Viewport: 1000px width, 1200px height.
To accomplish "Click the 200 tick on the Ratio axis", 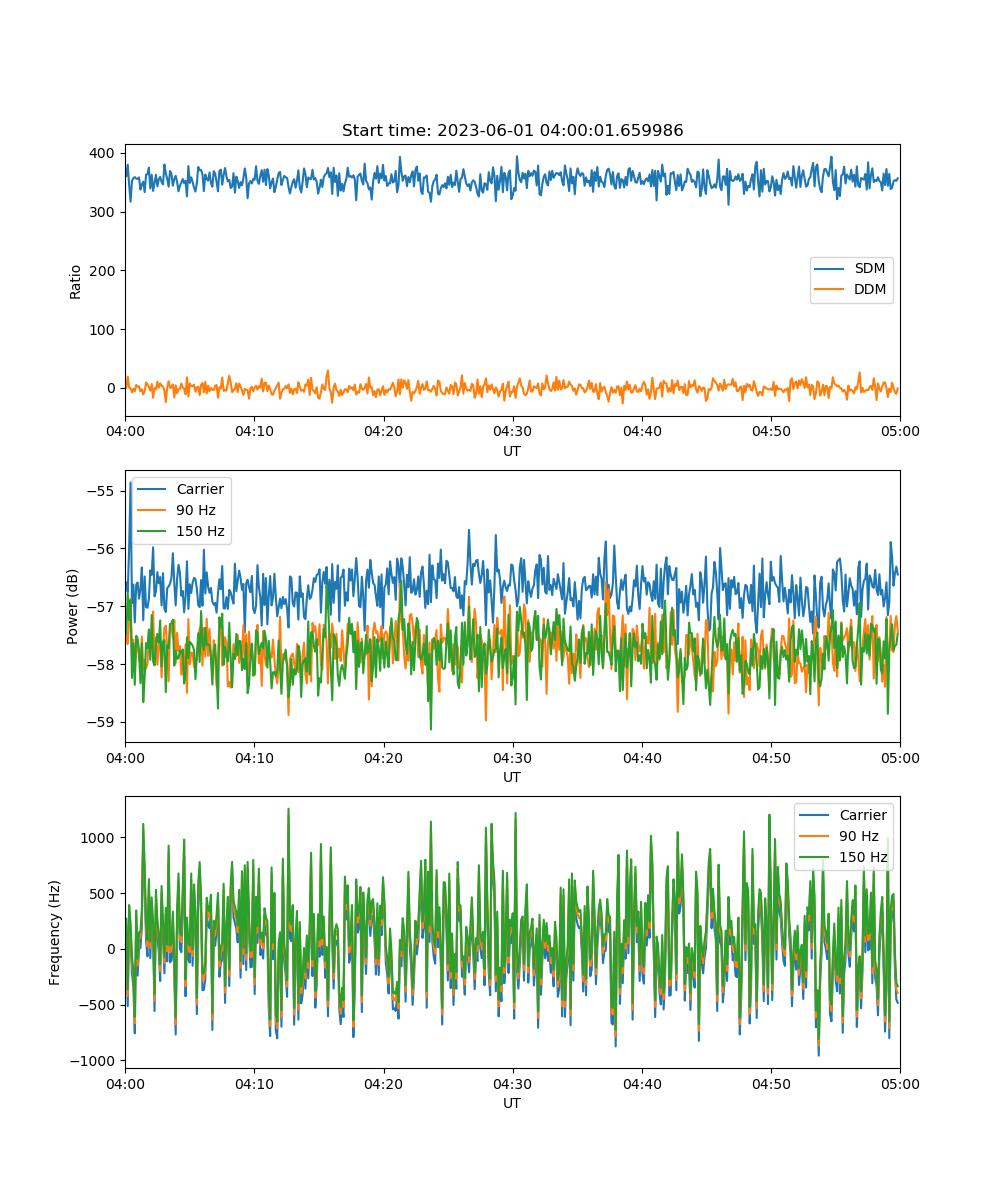I will [105, 270].
